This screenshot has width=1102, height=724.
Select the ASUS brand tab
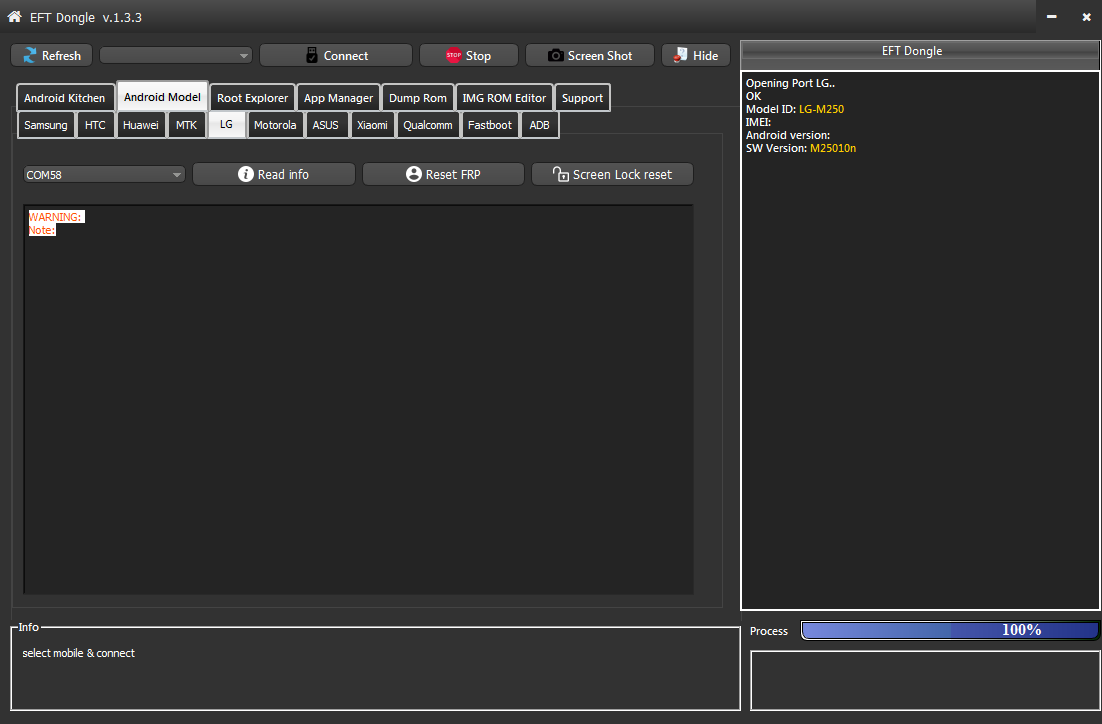[x=325, y=125]
